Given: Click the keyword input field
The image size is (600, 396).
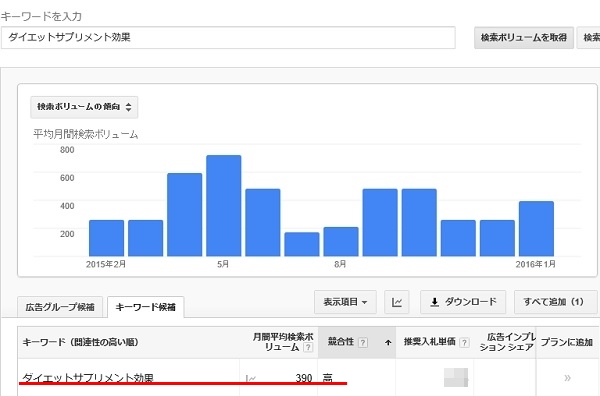Looking at the screenshot, I should coord(228,37).
